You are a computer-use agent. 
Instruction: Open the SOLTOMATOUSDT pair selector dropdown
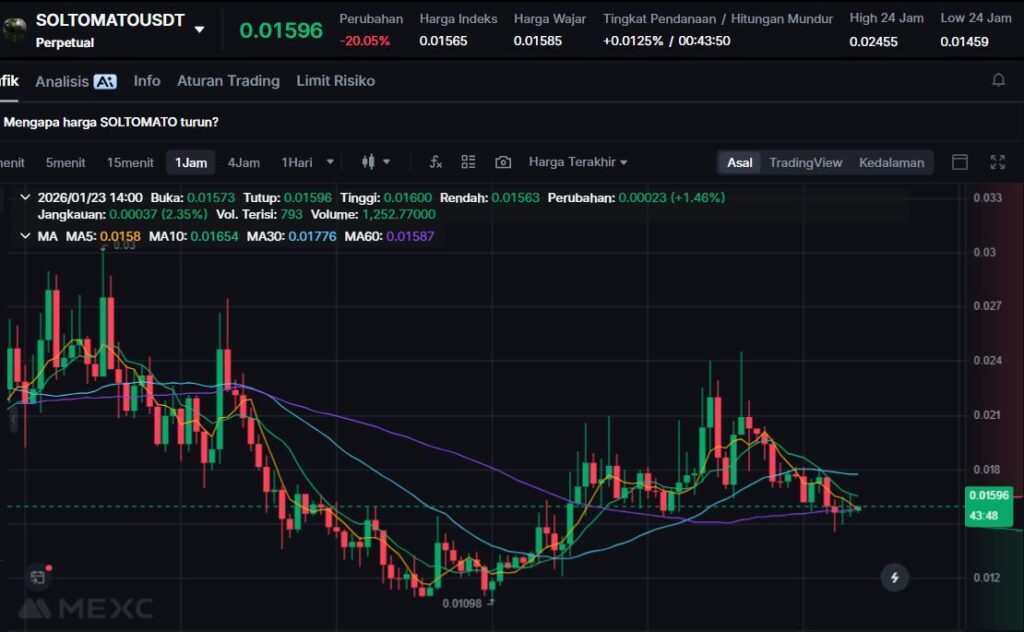pos(199,29)
